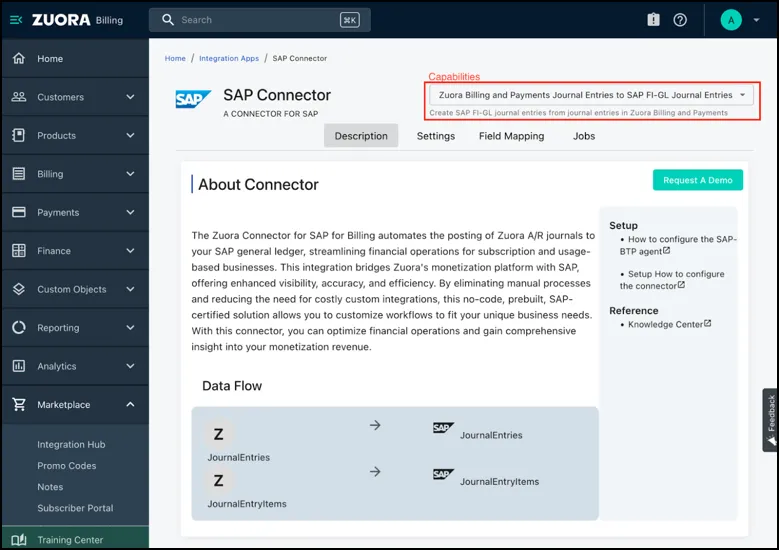Click the Reporting circular icon
Screen dimensions: 779x550
[19, 327]
